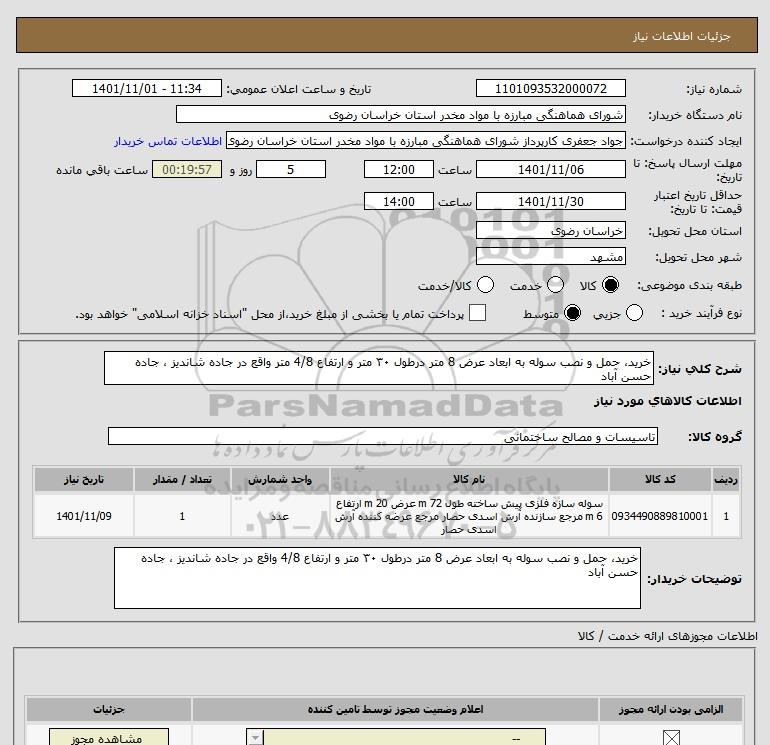This screenshot has width=770, height=745.
Task: Click the buyer notes text area
Action: (377, 578)
